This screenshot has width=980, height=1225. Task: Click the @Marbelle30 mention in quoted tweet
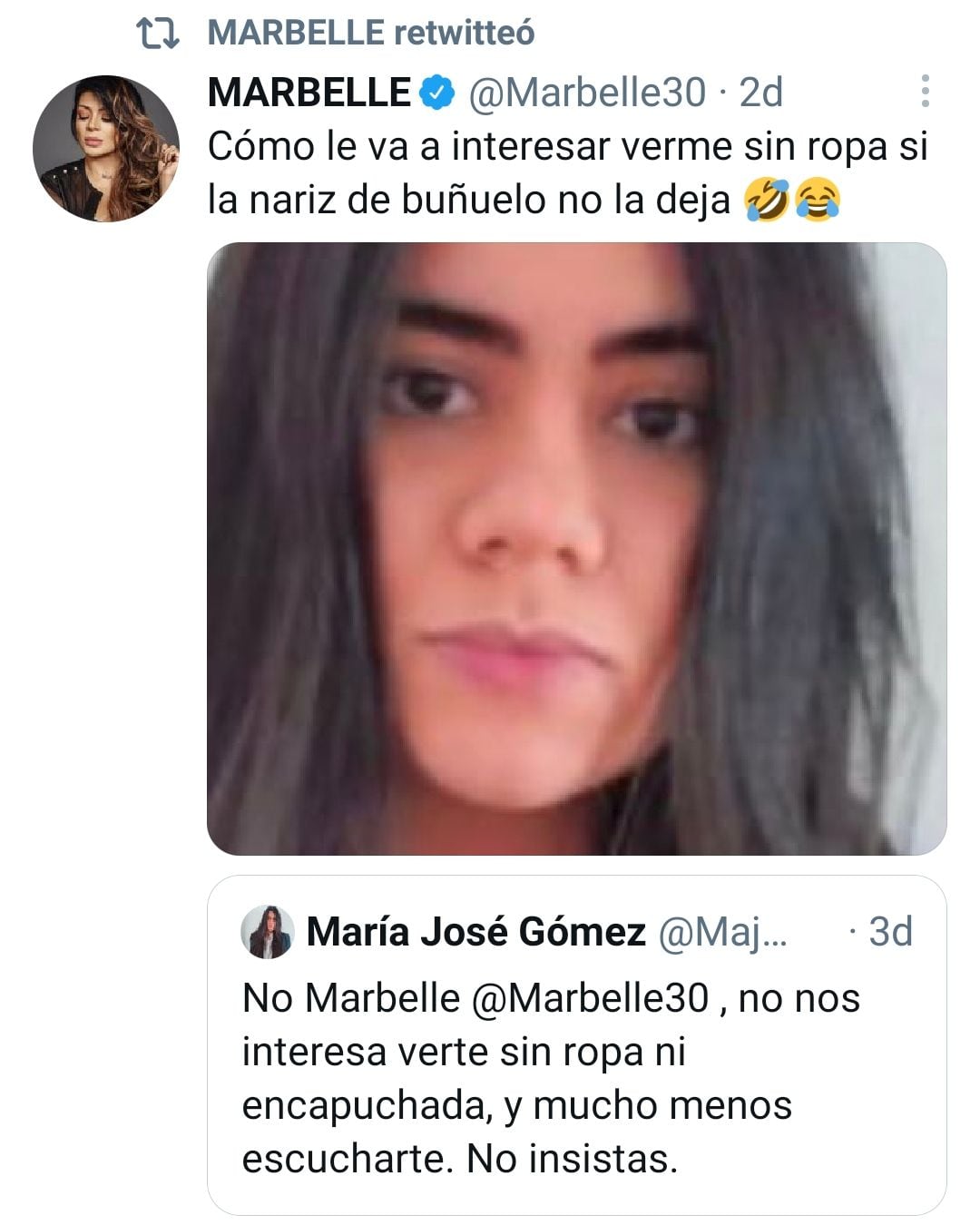[590, 998]
